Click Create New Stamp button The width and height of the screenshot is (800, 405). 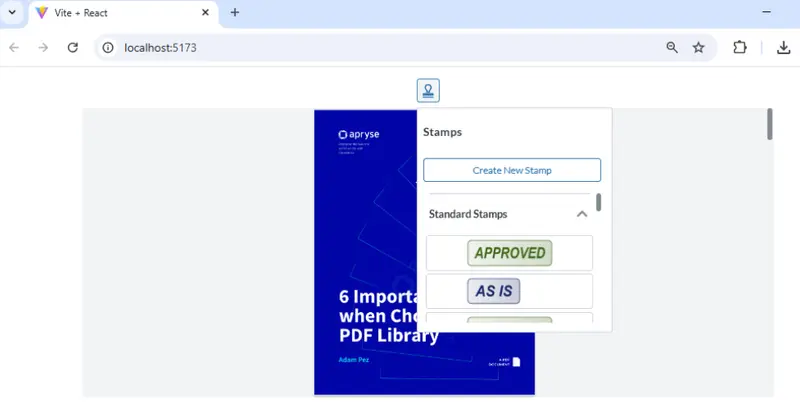pyautogui.click(x=512, y=170)
